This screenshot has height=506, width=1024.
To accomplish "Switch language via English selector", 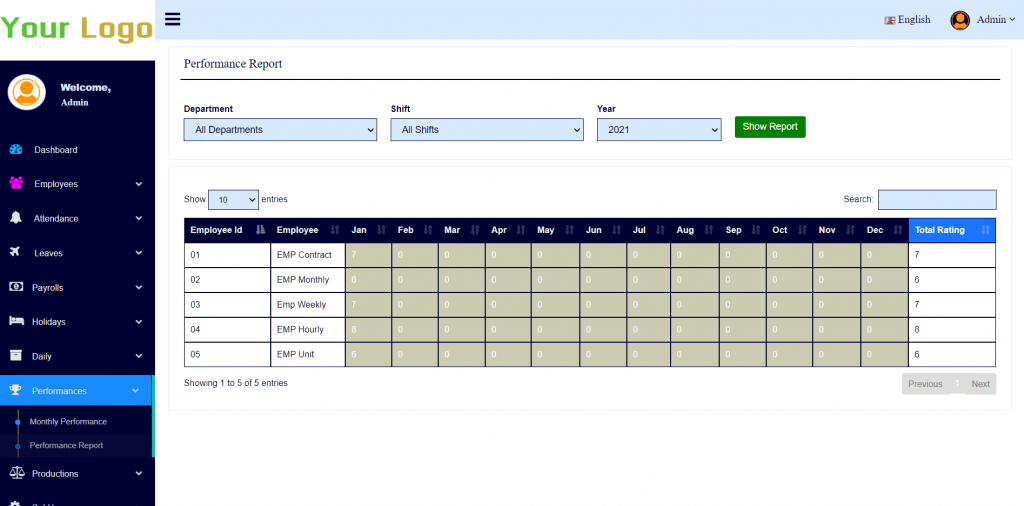I will (908, 20).
